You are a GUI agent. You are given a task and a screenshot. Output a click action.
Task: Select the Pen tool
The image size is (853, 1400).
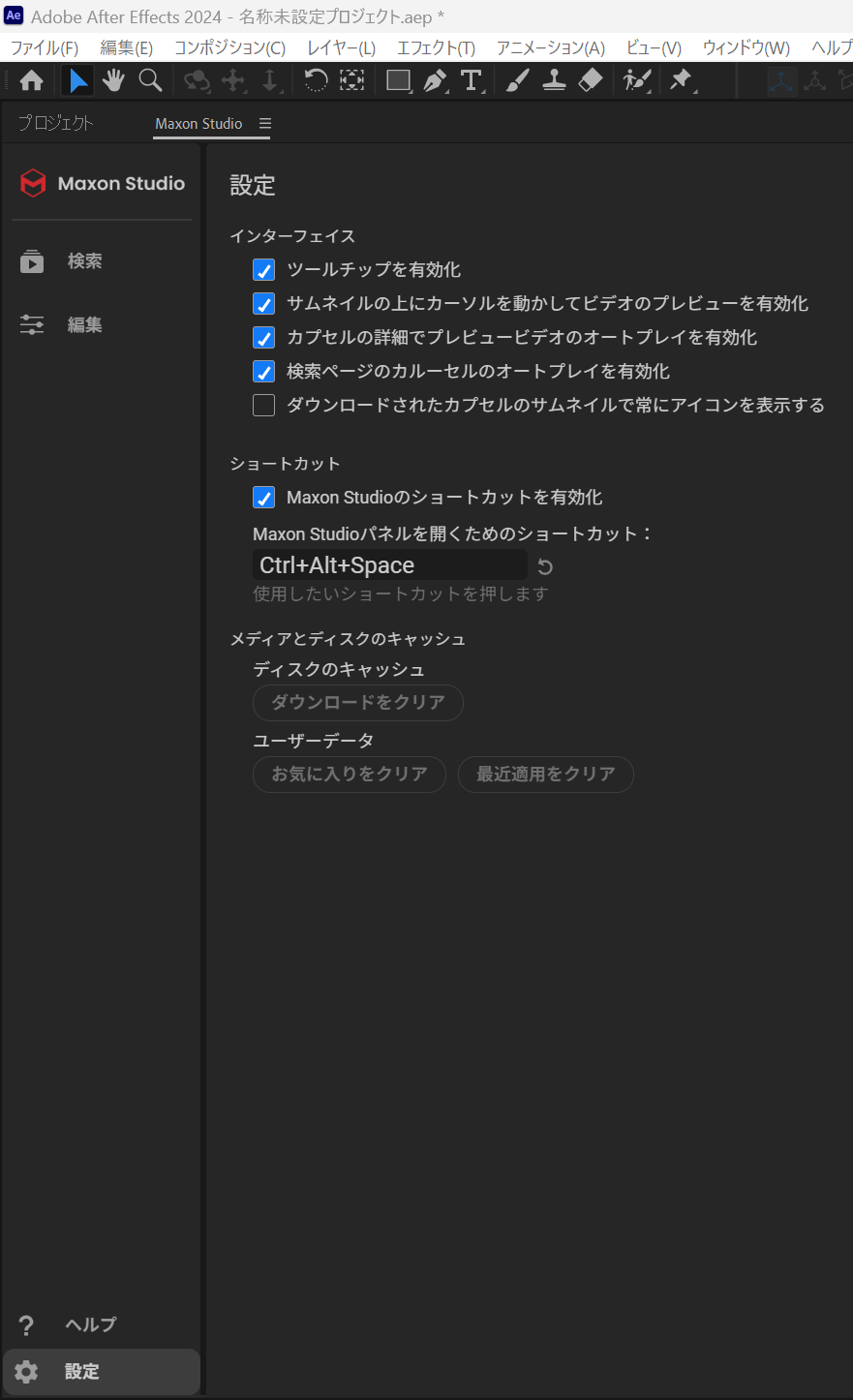click(x=435, y=80)
